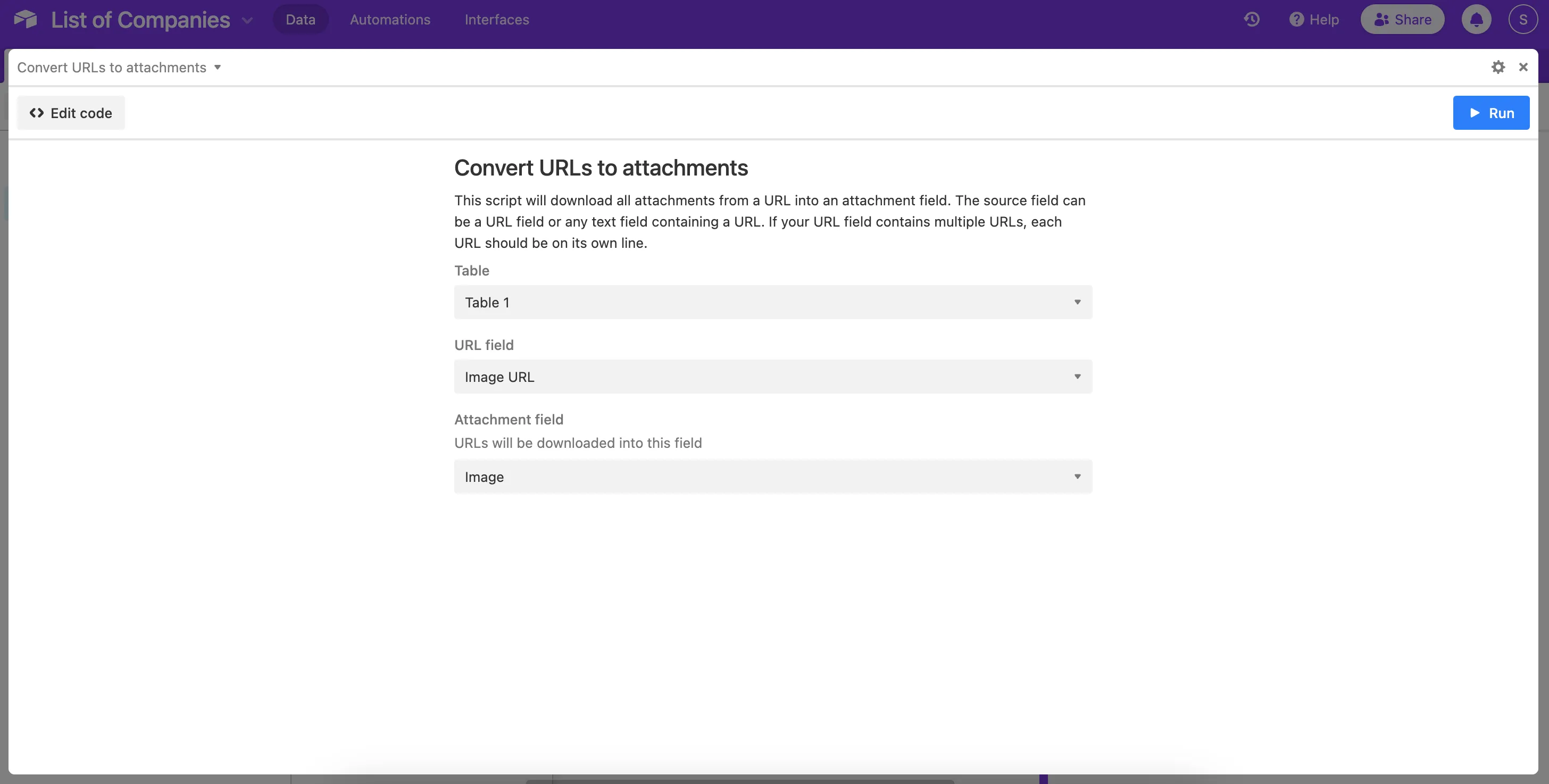Expand the Table 1 dropdown
This screenshot has height=784, width=1549.
pyautogui.click(x=773, y=302)
